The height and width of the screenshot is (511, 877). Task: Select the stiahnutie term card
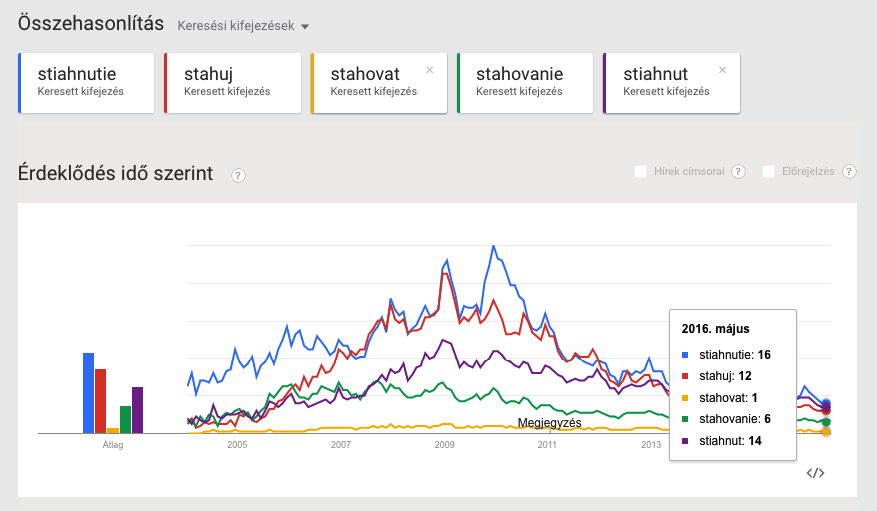(x=86, y=83)
